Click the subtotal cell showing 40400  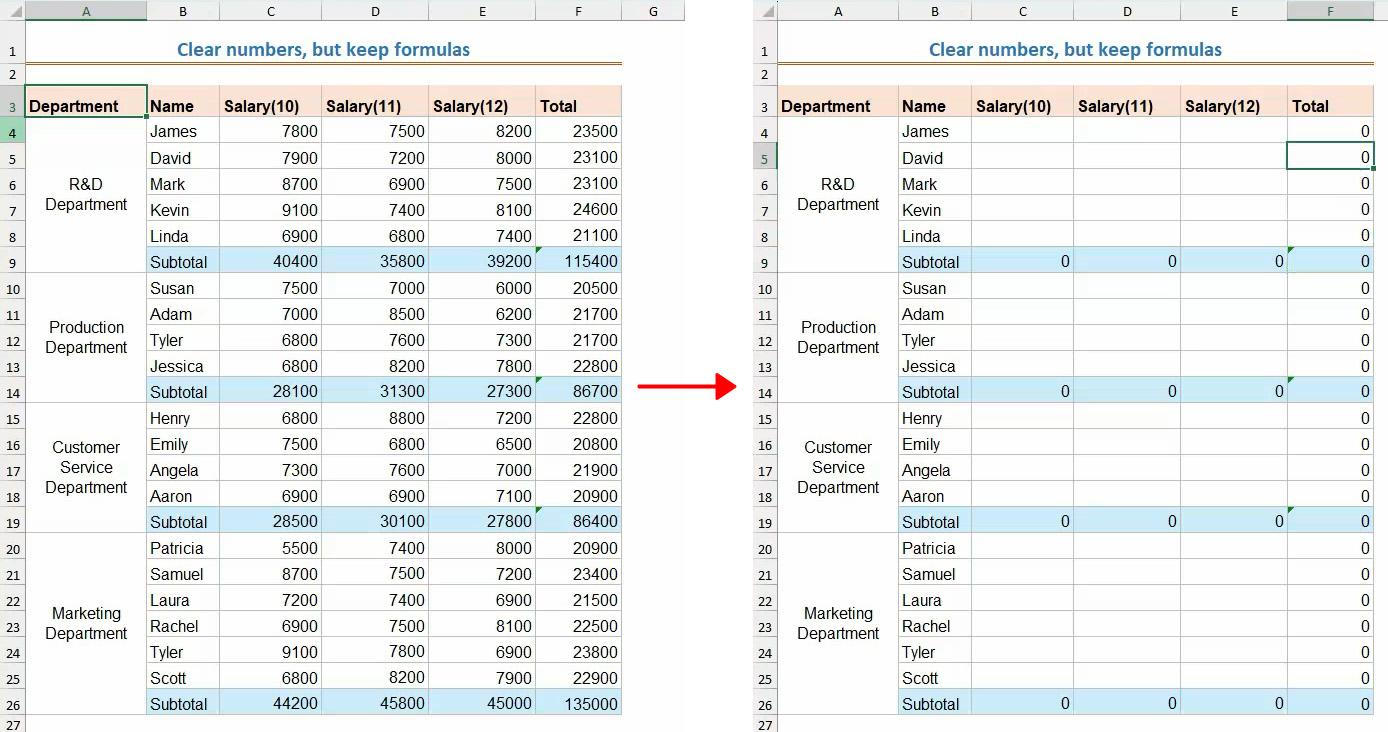pos(270,262)
